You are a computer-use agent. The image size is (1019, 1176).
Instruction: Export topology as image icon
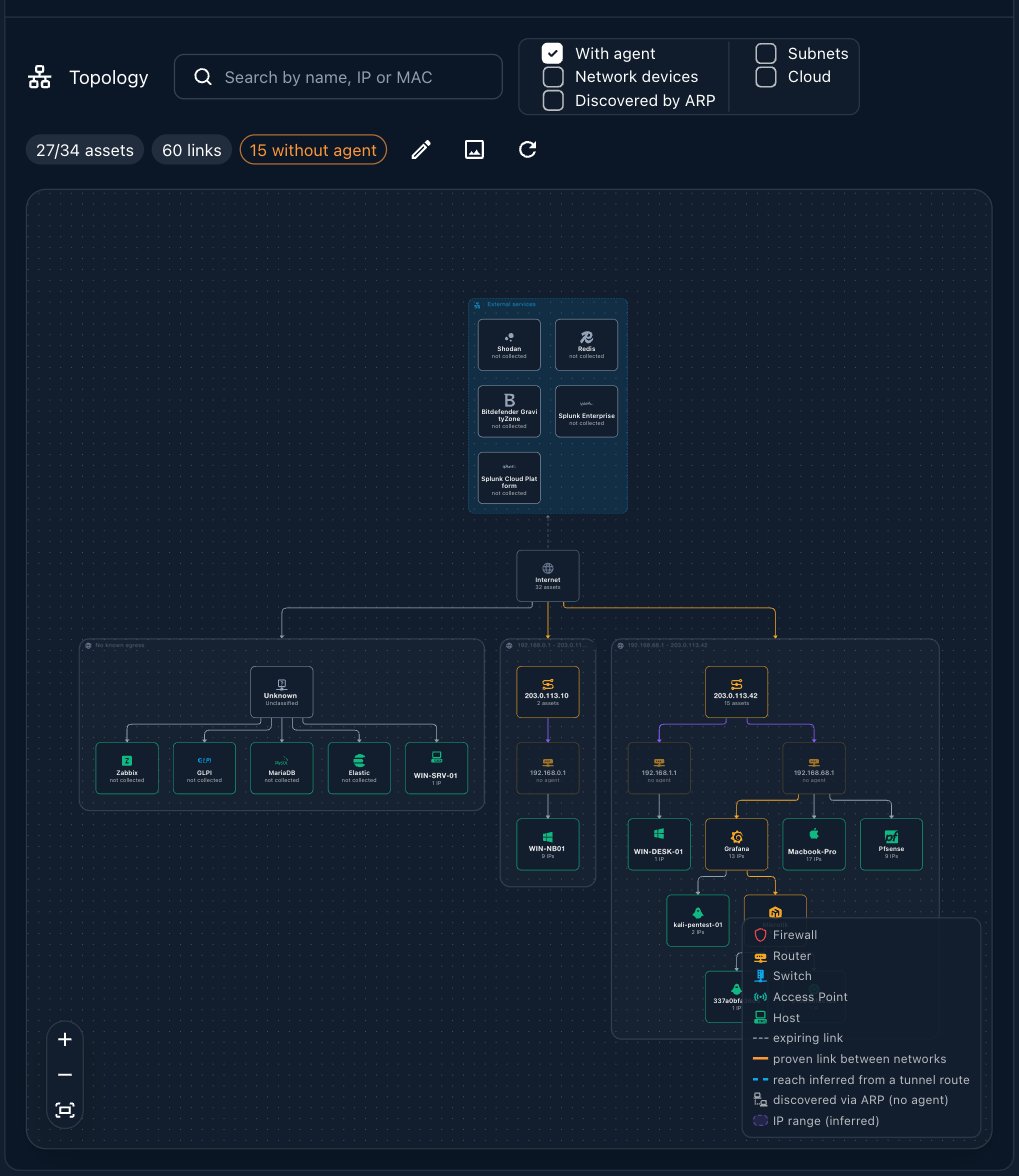[x=475, y=150]
